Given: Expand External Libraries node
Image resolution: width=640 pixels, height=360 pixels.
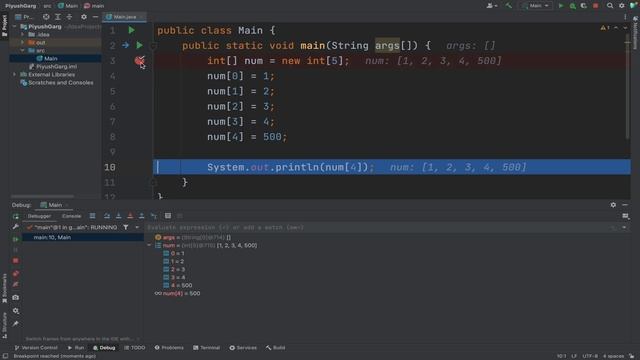Looking at the screenshot, I should (x=15, y=75).
